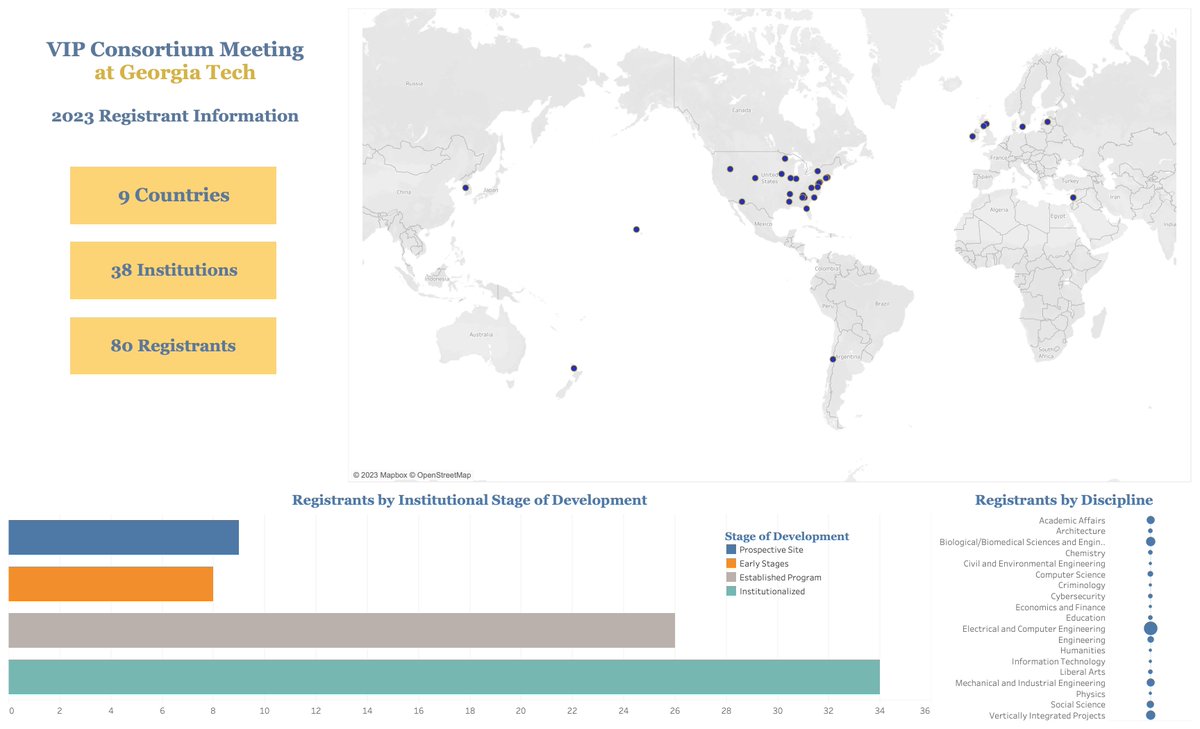Image resolution: width=1200 pixels, height=729 pixels.
Task: Select the Electrical and Computer Engineering bubble
Action: [1151, 628]
